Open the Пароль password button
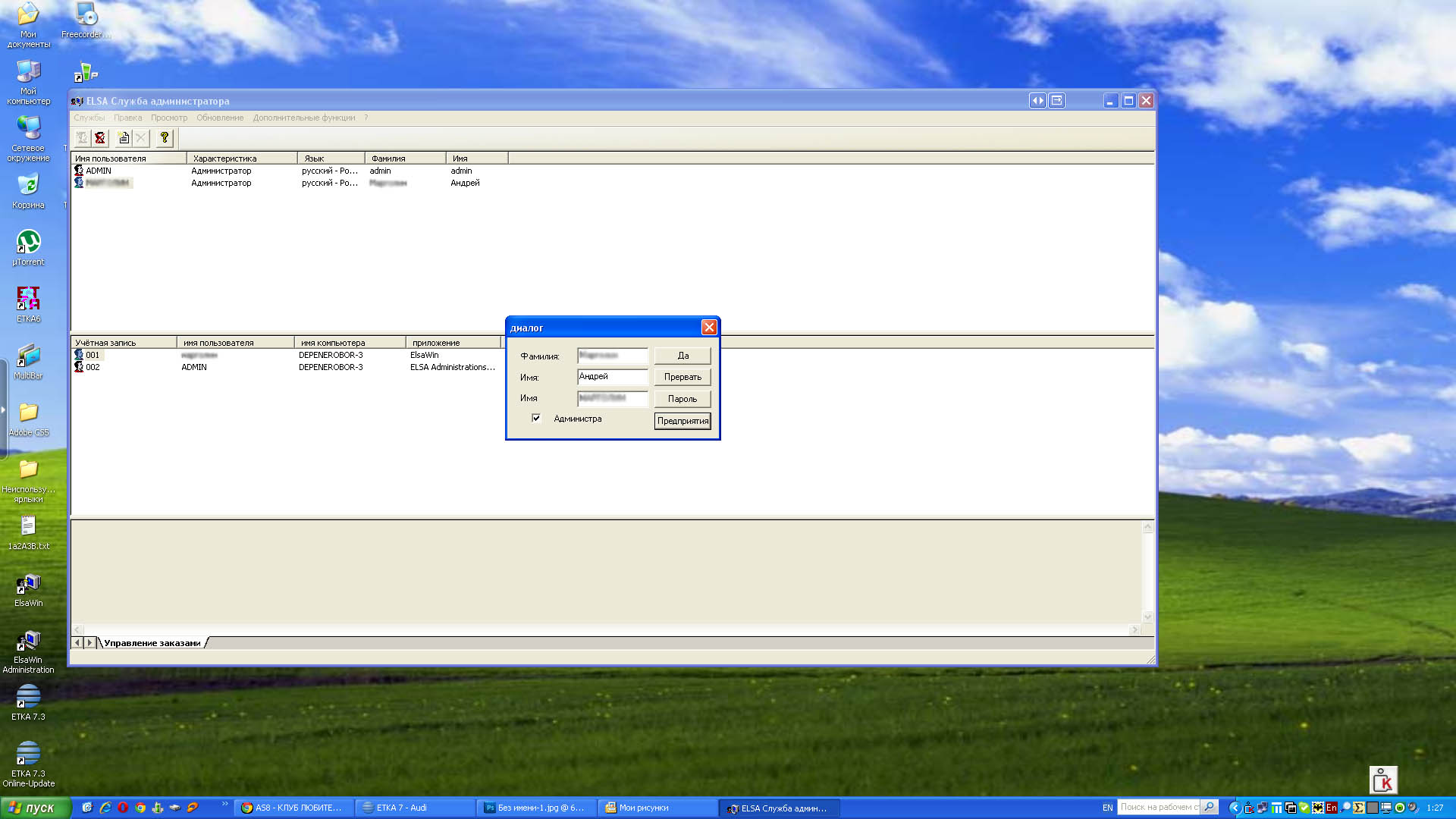The width and height of the screenshot is (1456, 819). [x=682, y=399]
